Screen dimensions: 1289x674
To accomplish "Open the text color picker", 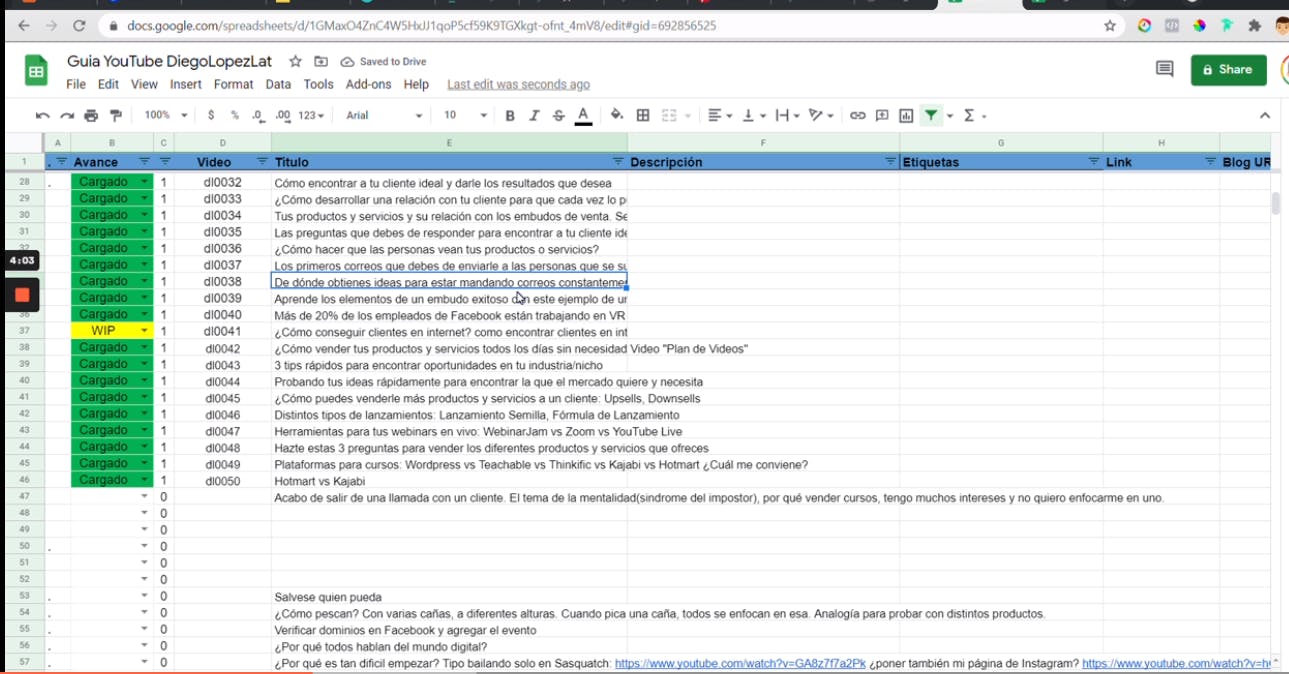I will tap(584, 116).
